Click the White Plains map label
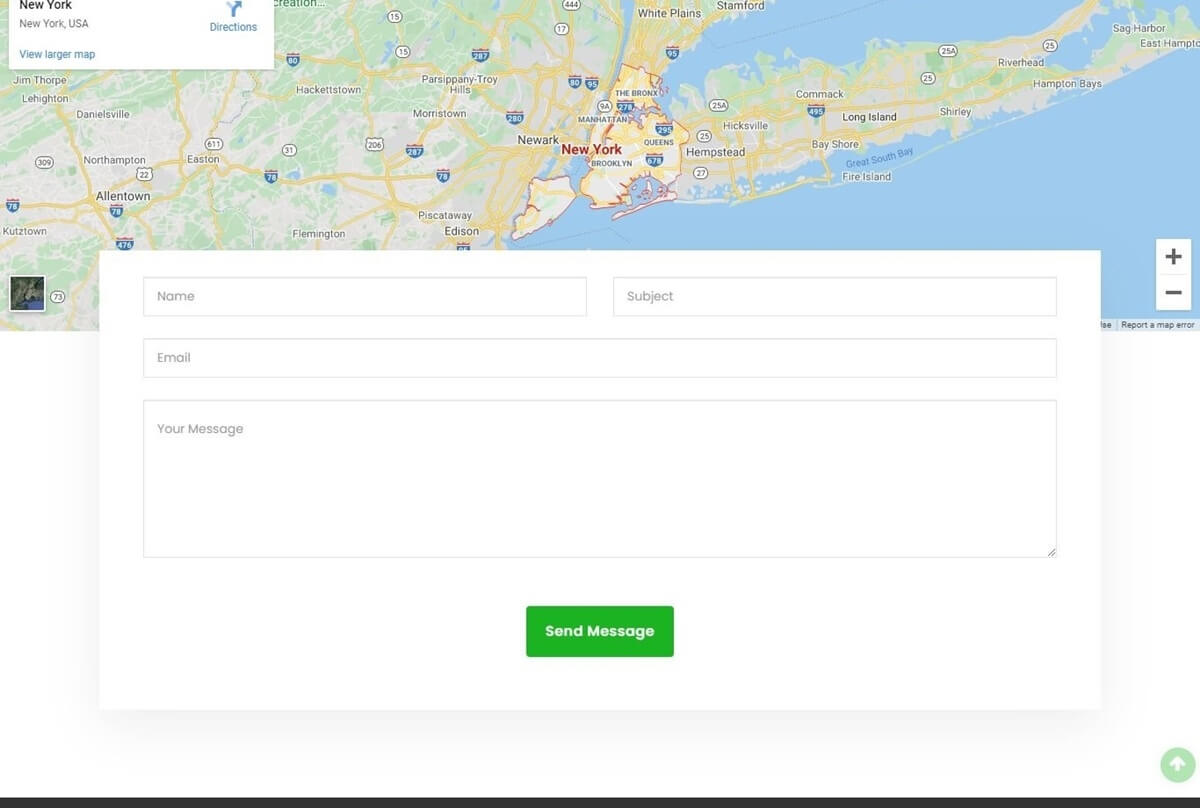The height and width of the screenshot is (808, 1200). 670,14
